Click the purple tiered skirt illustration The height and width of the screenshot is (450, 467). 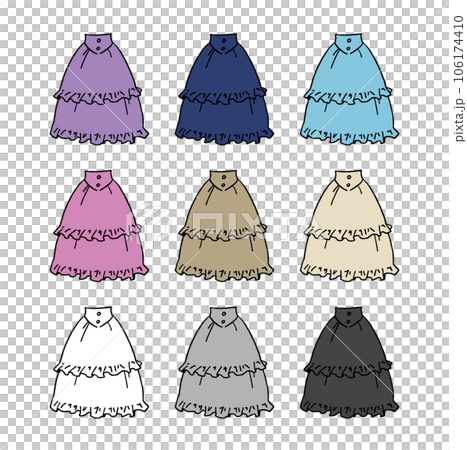coord(99,89)
